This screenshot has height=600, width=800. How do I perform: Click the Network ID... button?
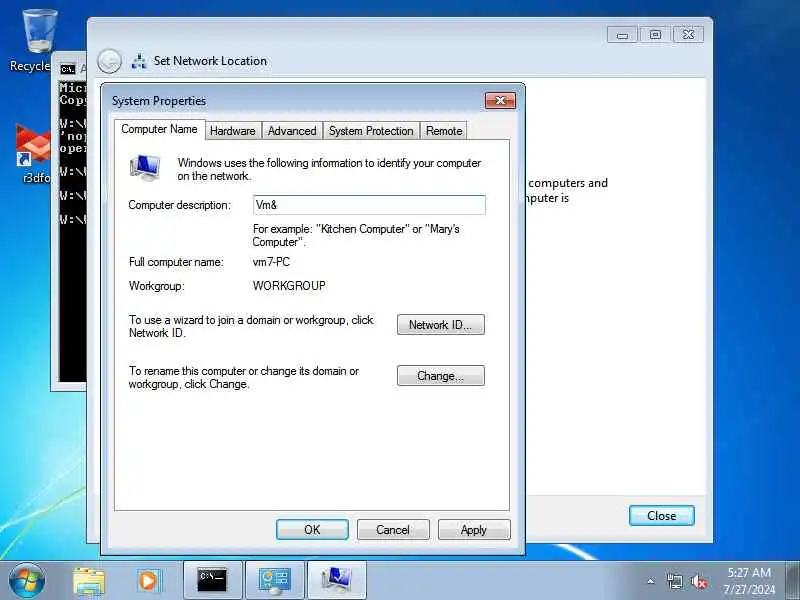pyautogui.click(x=441, y=324)
